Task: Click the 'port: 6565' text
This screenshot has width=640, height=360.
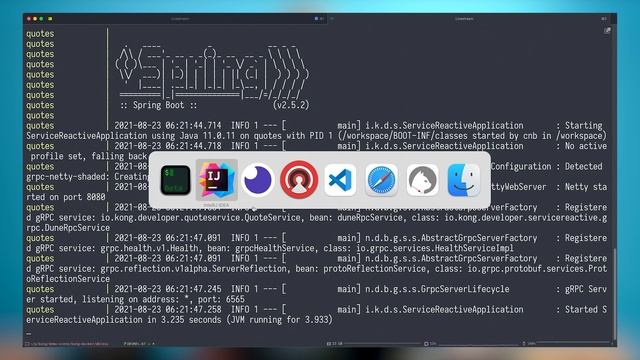Action: coord(221,299)
